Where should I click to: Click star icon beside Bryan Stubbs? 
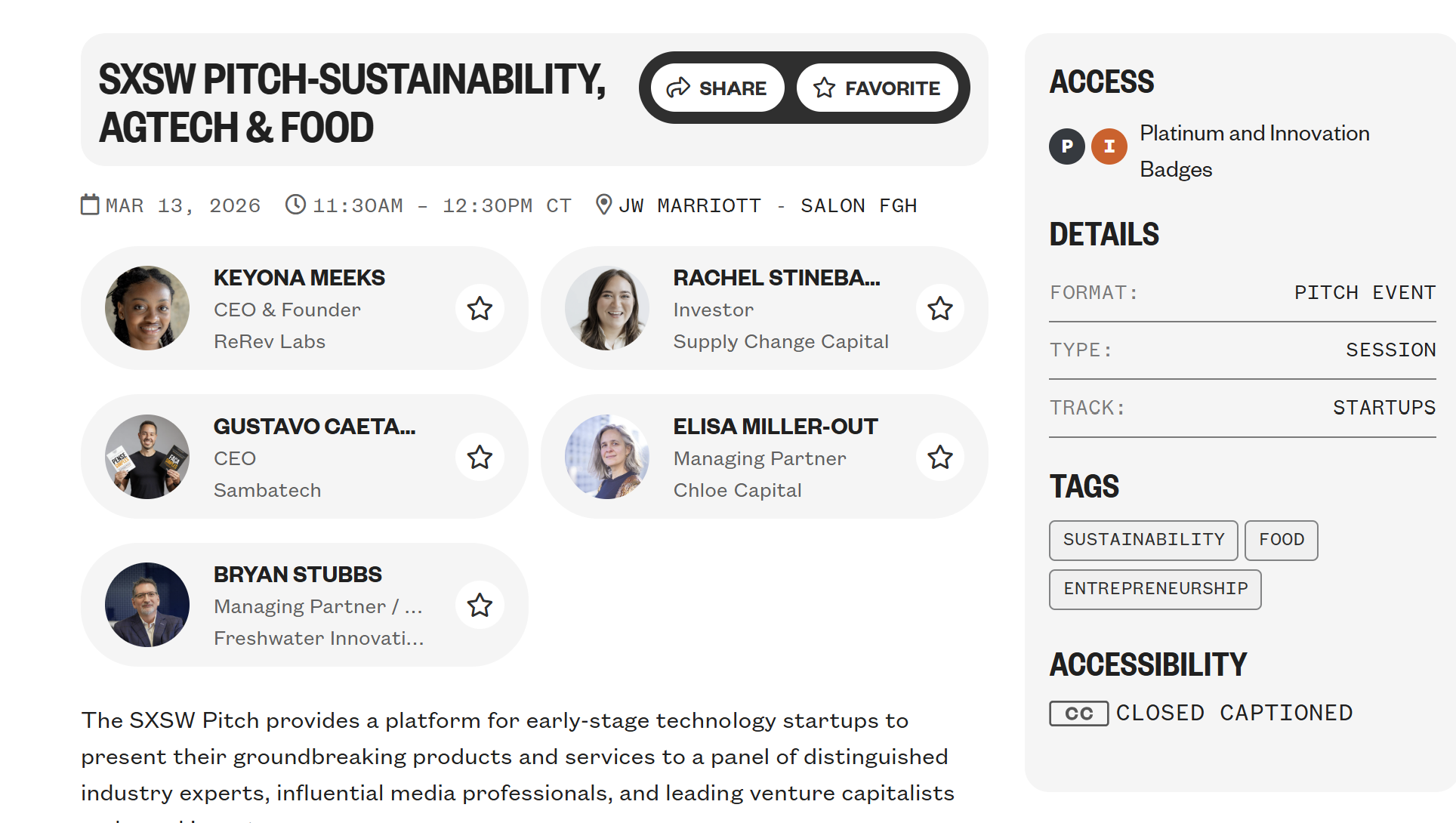[x=480, y=606]
